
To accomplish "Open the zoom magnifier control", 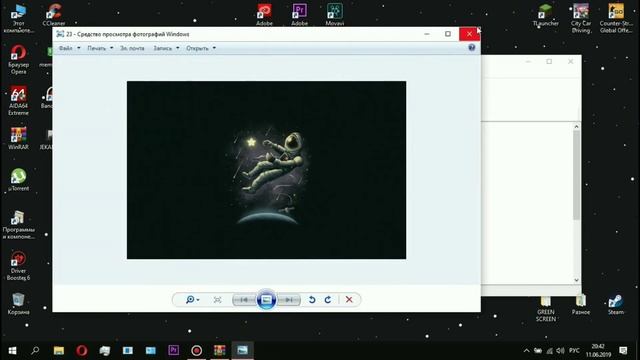I will 192,300.
